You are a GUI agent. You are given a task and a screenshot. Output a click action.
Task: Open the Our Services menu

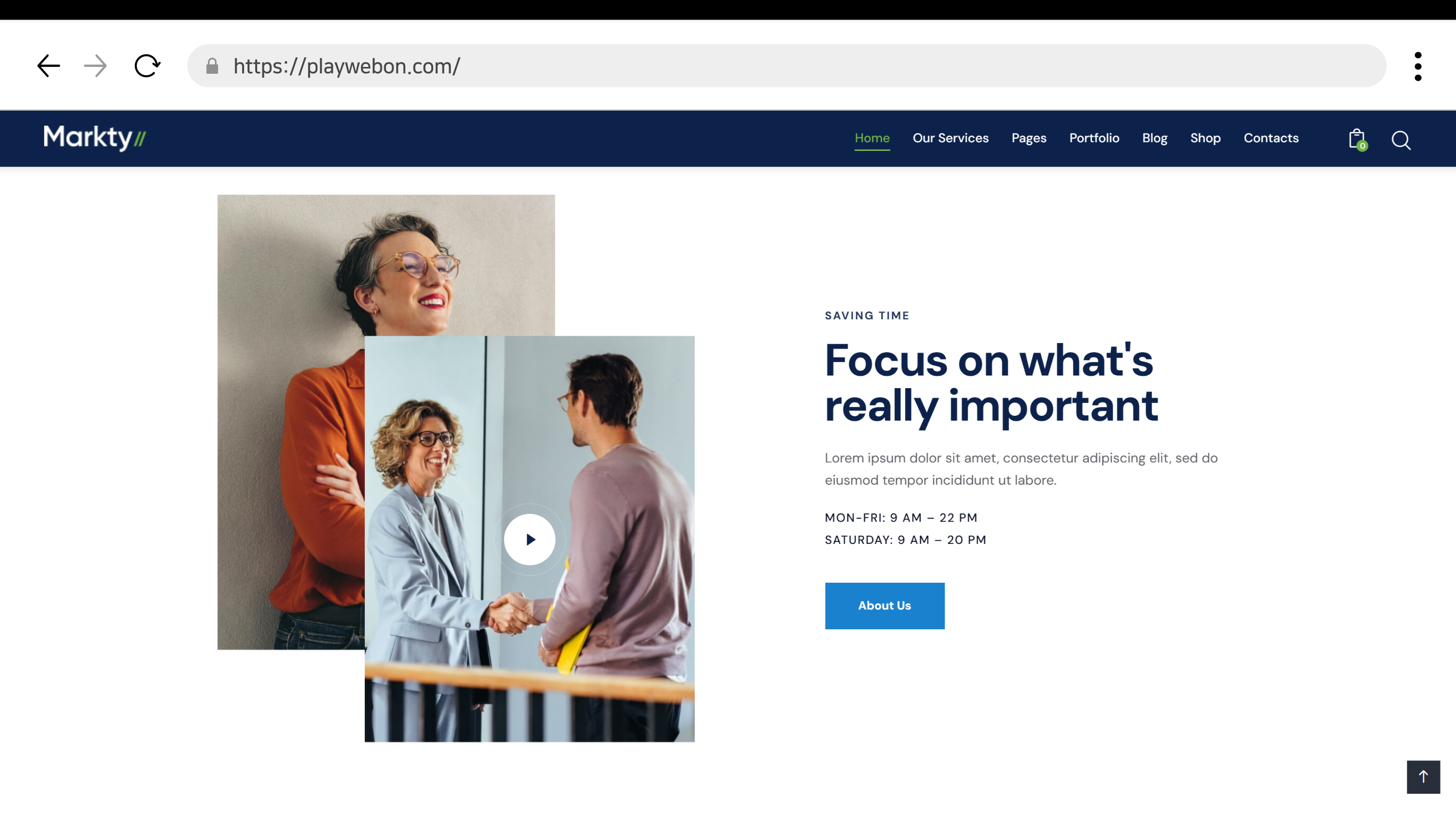click(950, 138)
